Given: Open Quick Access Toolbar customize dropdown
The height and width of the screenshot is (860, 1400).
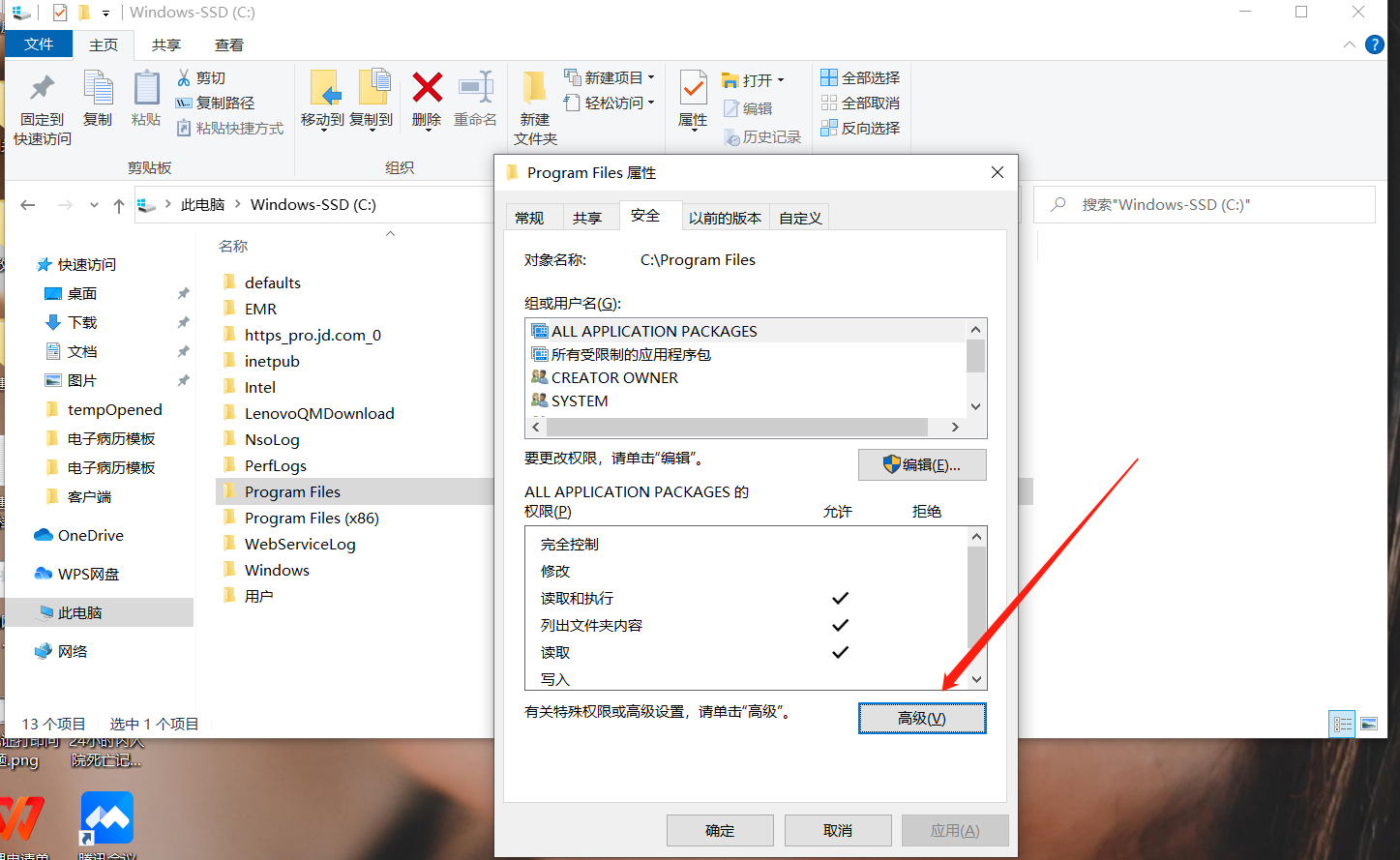Looking at the screenshot, I should point(105,13).
